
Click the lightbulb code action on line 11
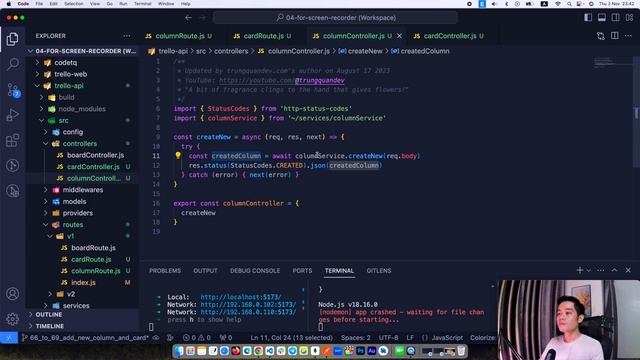[x=178, y=156]
